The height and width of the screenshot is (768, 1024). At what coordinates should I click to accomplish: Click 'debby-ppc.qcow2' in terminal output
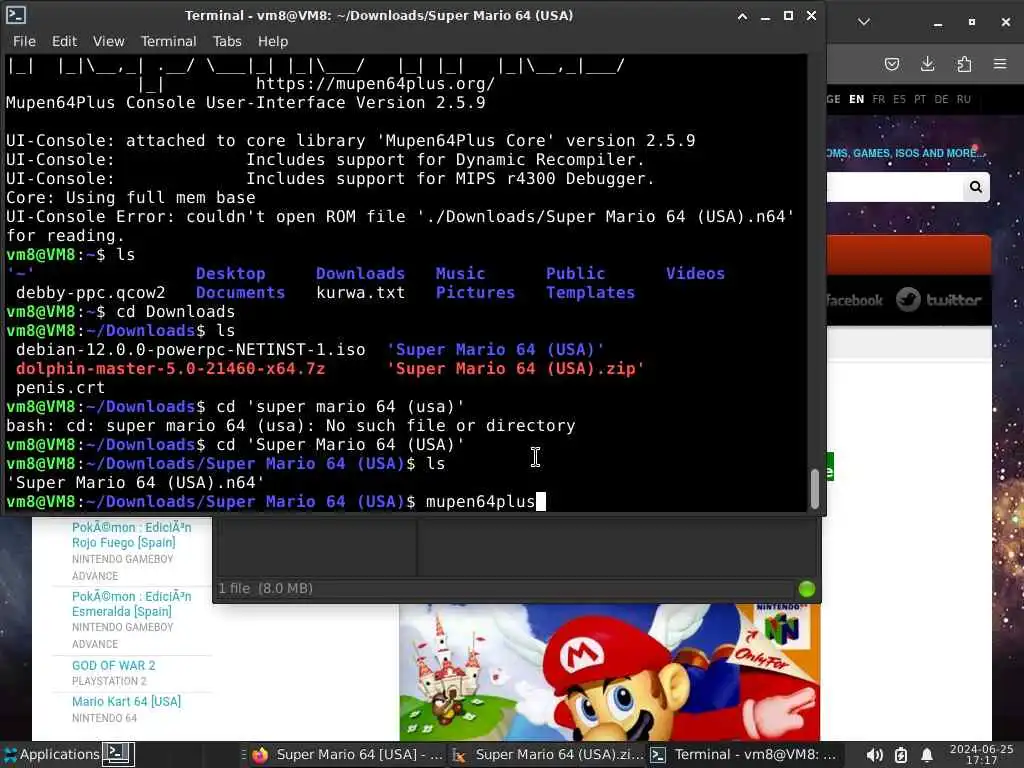(x=91, y=293)
